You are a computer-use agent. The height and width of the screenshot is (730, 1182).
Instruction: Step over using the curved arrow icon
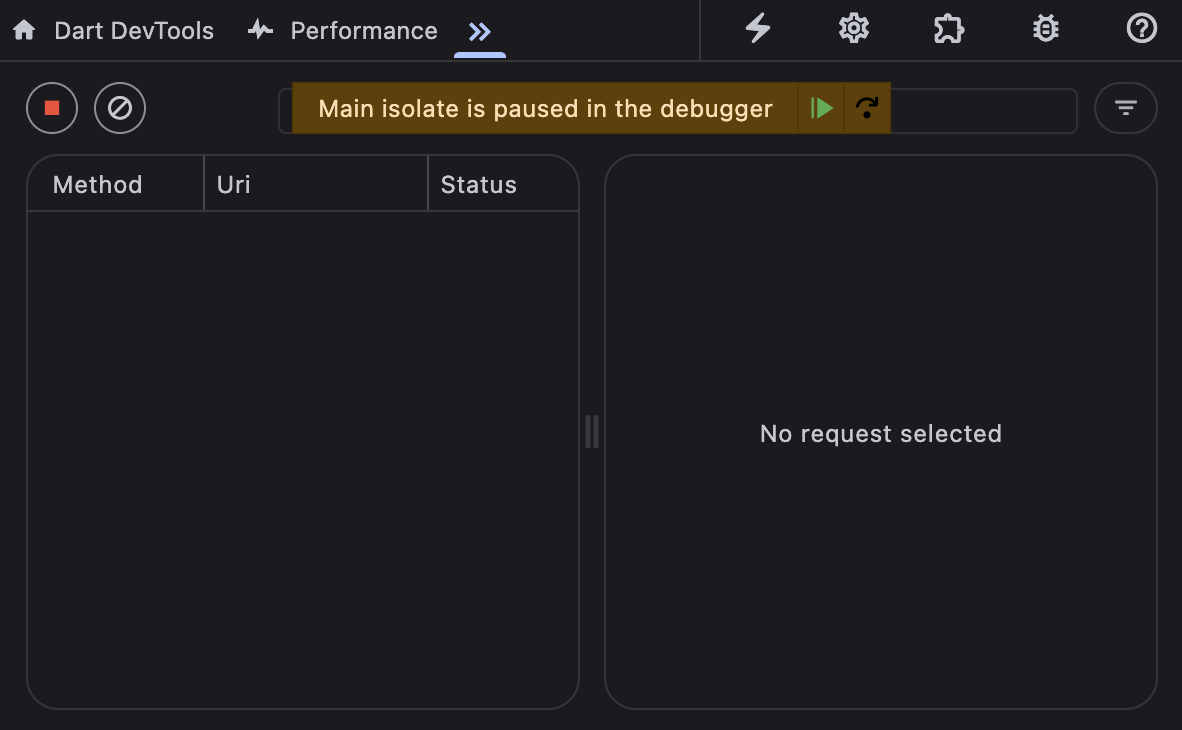pyautogui.click(x=866, y=107)
